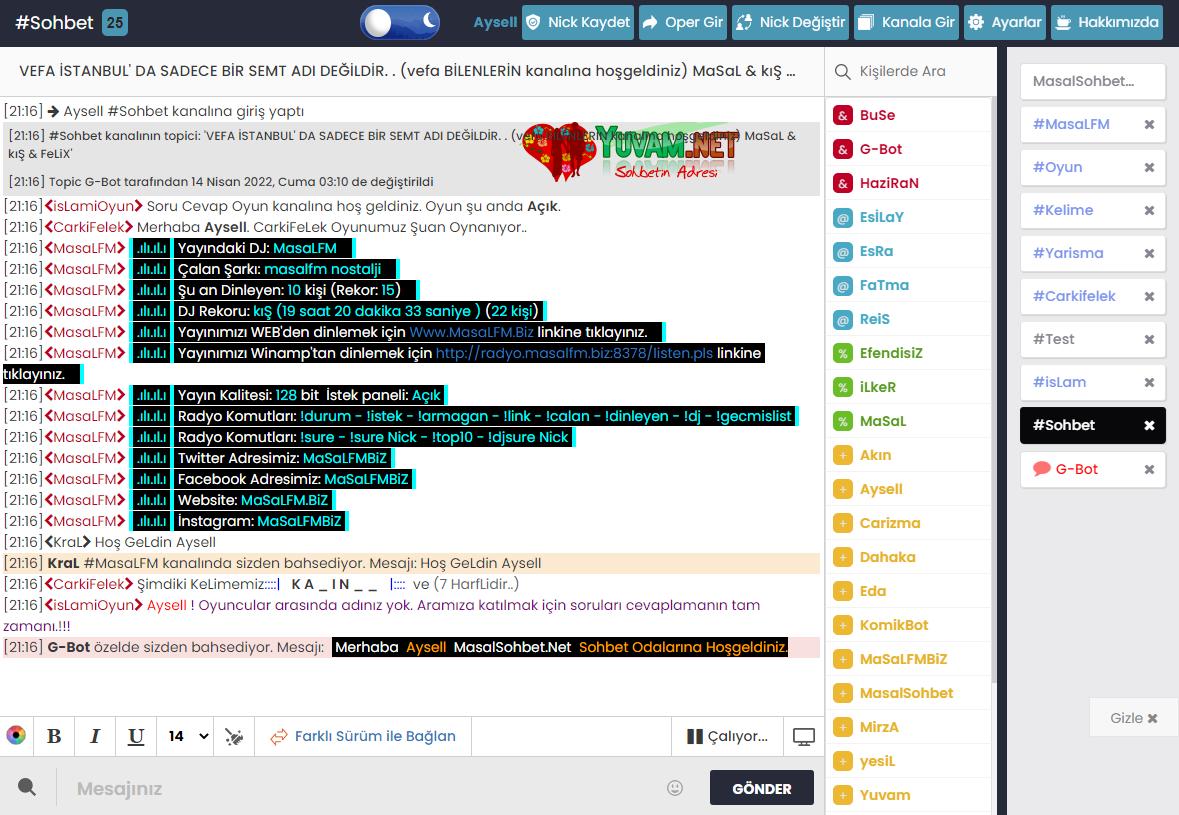This screenshot has width=1179, height=815.
Task: Close the #isLam channel tab
Action: (1149, 382)
